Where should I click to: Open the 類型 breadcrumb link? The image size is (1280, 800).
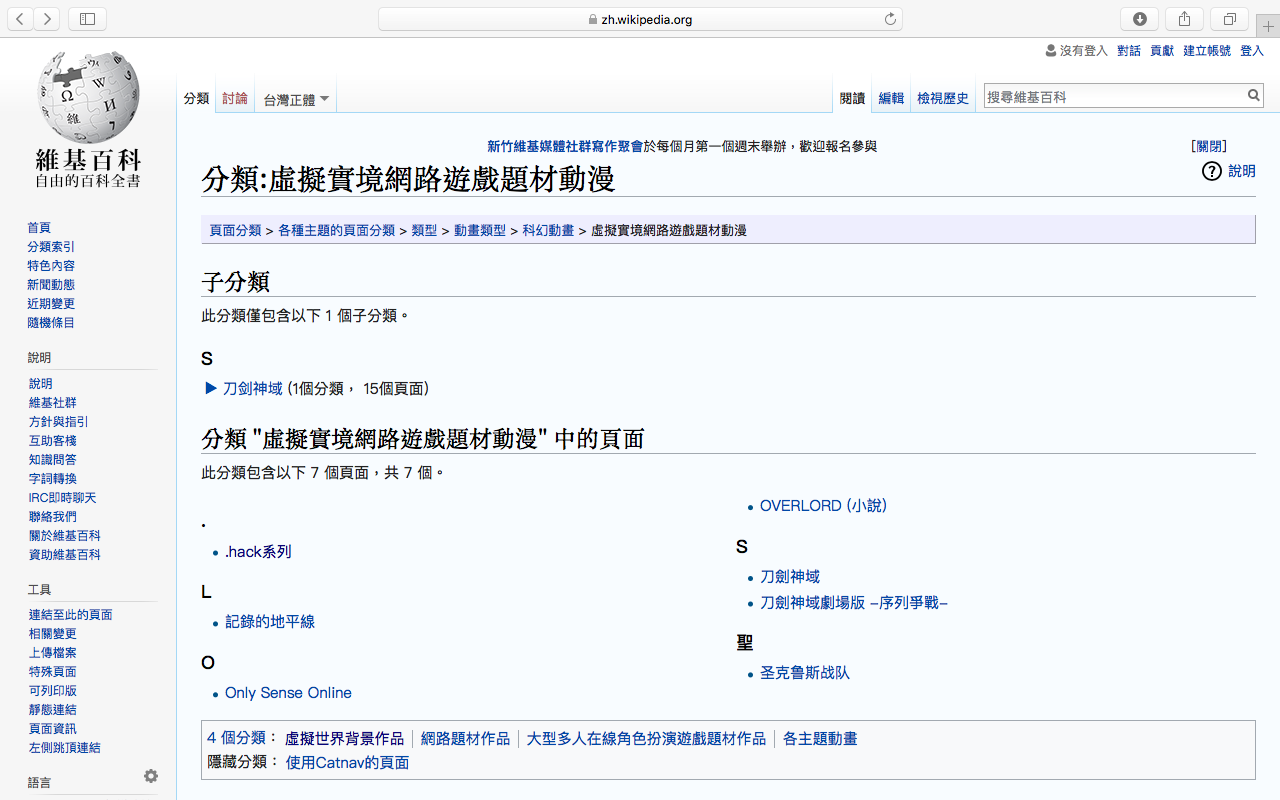tap(424, 230)
